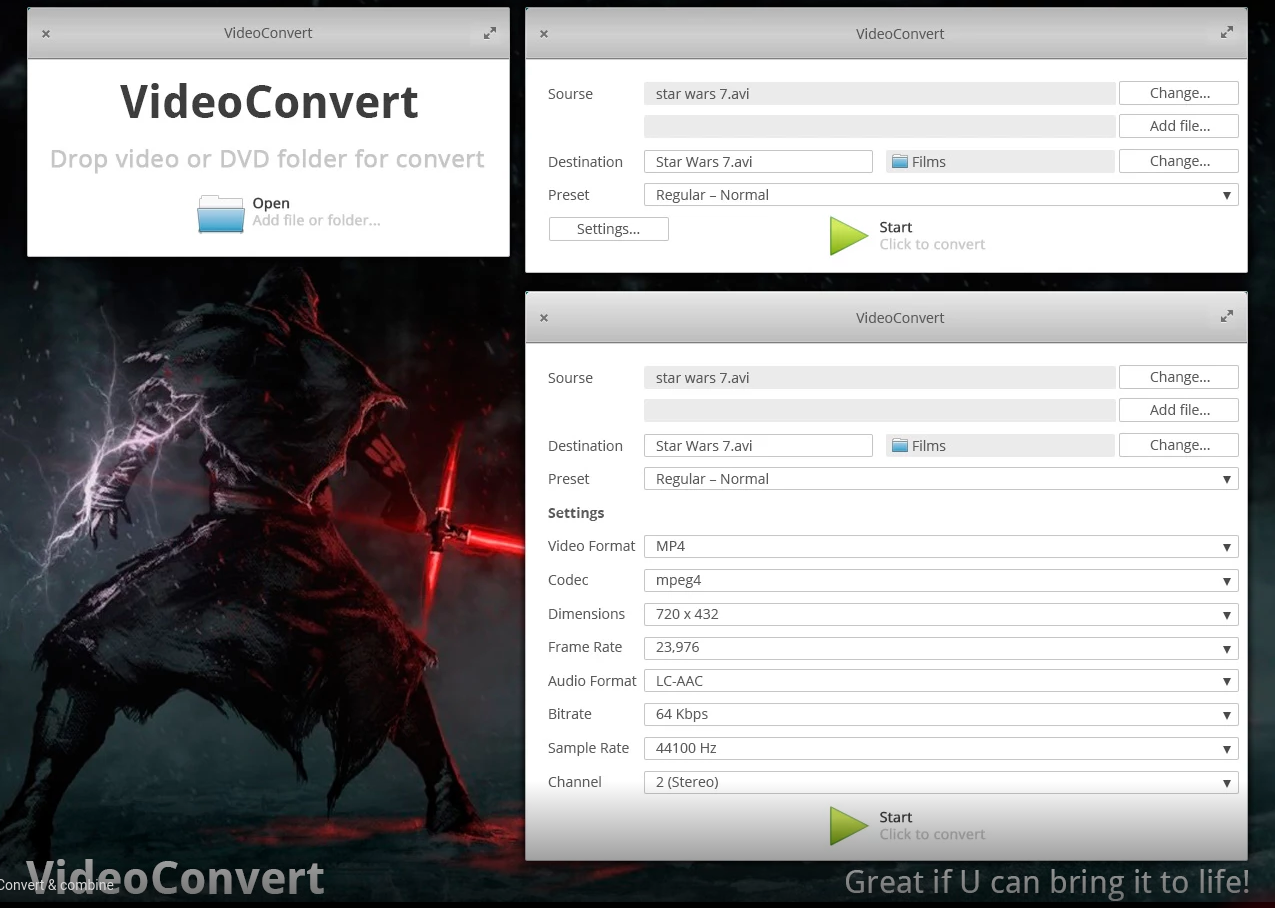Open Preset dropdown in top-right window
This screenshot has width=1275, height=908.
point(941,195)
